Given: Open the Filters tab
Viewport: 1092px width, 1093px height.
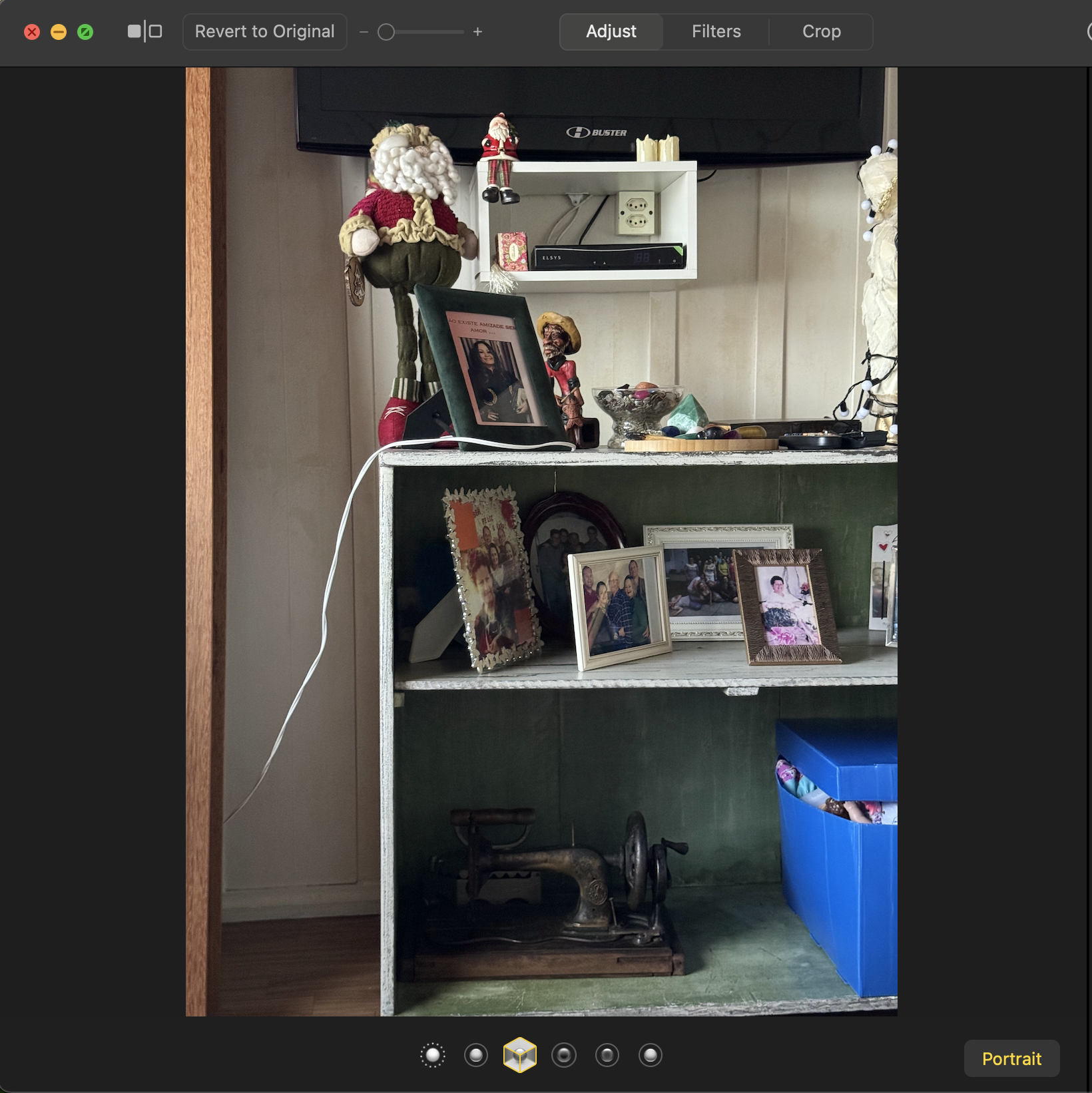Looking at the screenshot, I should [716, 31].
